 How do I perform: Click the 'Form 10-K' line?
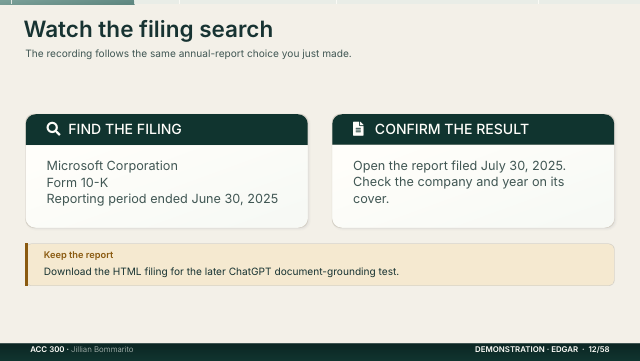coord(77,183)
